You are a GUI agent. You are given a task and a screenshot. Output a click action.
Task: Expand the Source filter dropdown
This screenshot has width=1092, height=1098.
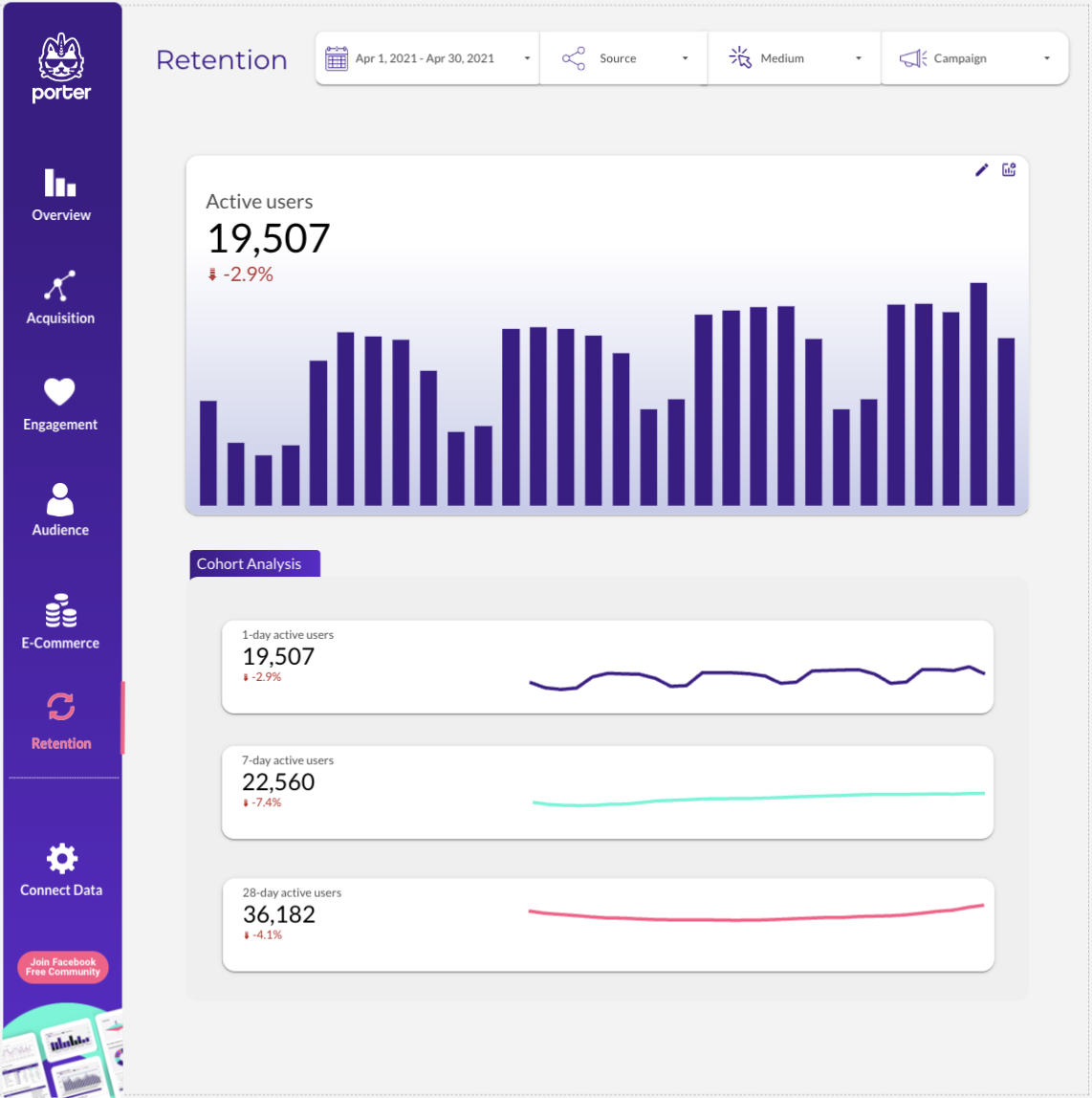point(623,58)
